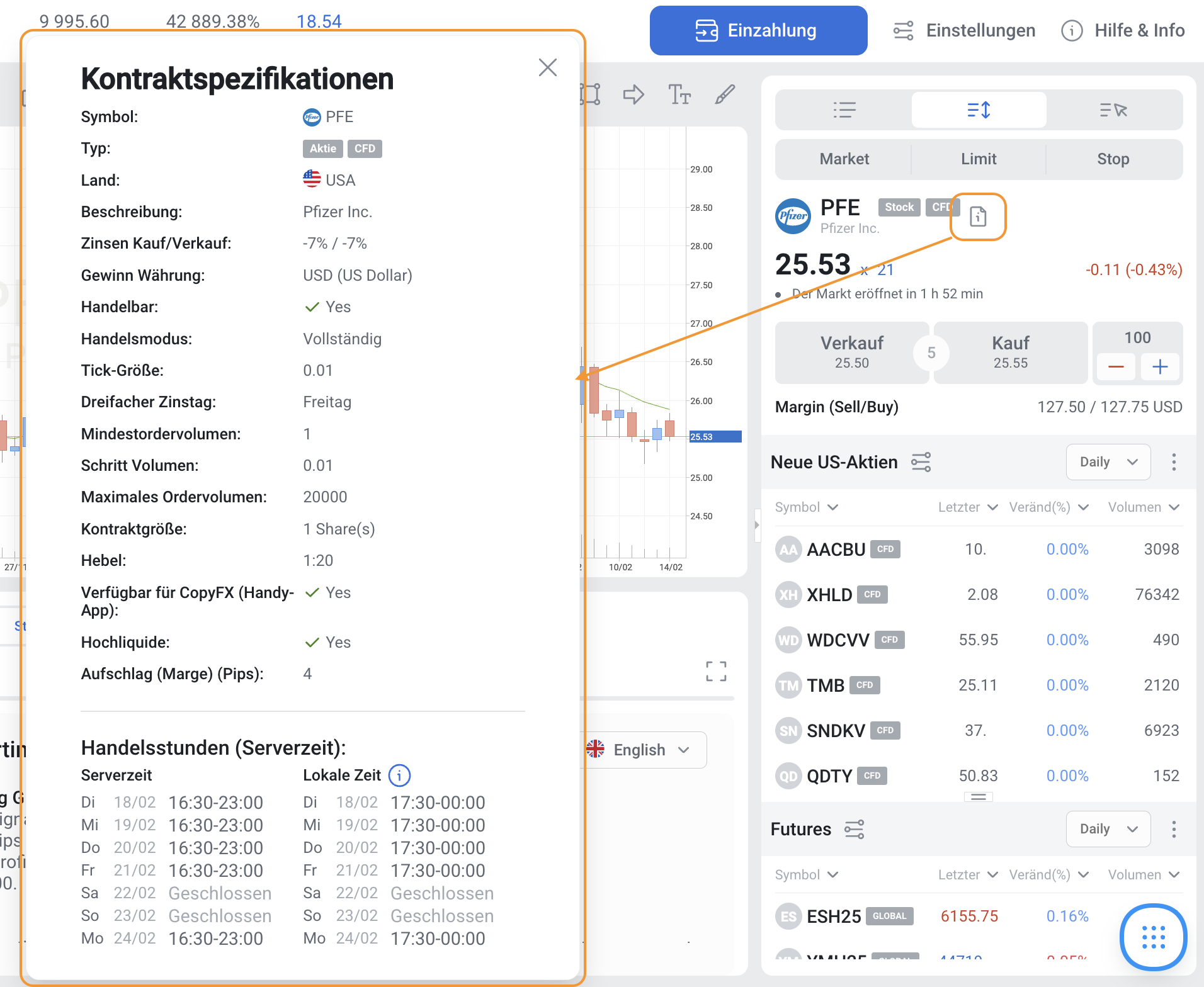
Task: Click the sliders icon beside Einstellungen
Action: 904,30
